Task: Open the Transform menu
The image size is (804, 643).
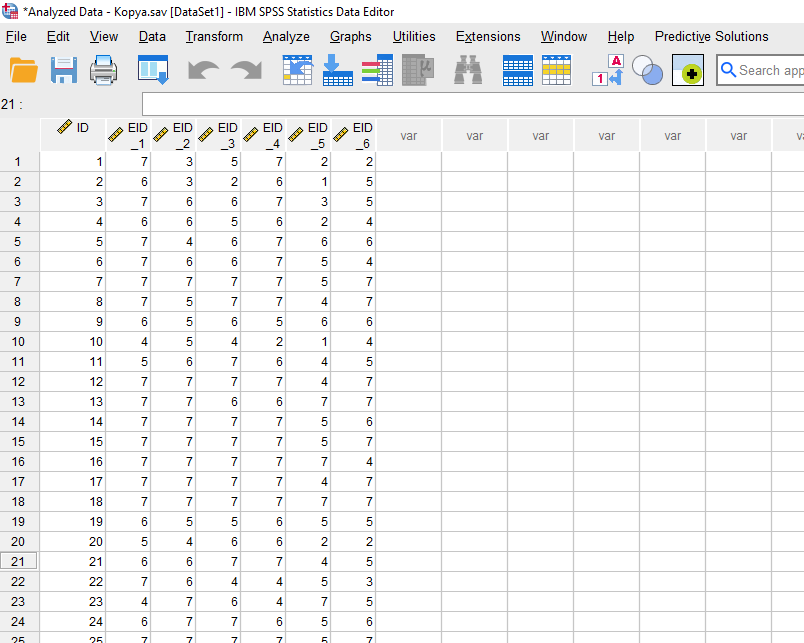Action: point(214,36)
